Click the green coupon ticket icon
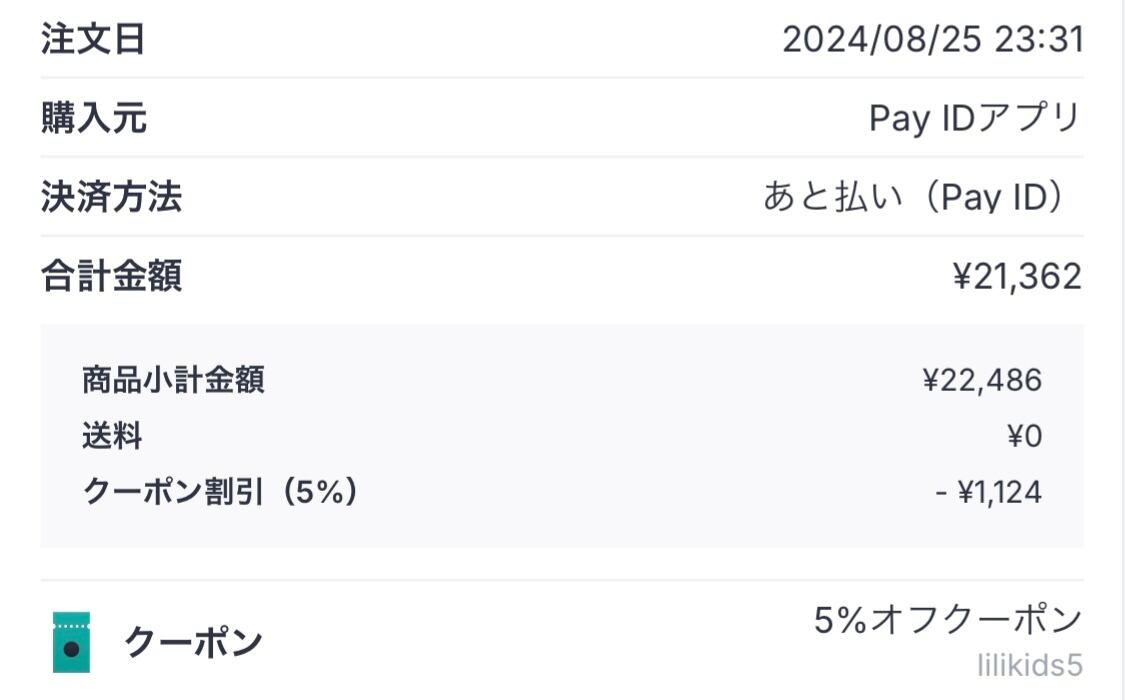1125x700 pixels. pos(71,642)
